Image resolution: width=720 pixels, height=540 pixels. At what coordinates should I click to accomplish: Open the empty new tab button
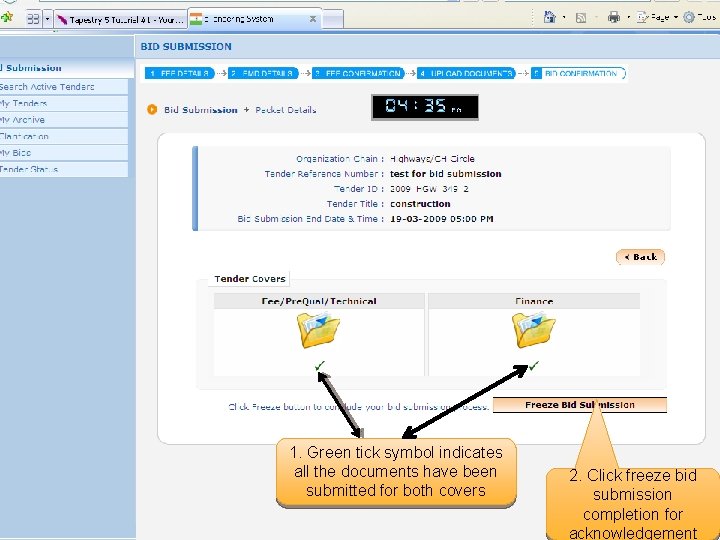tap(333, 19)
